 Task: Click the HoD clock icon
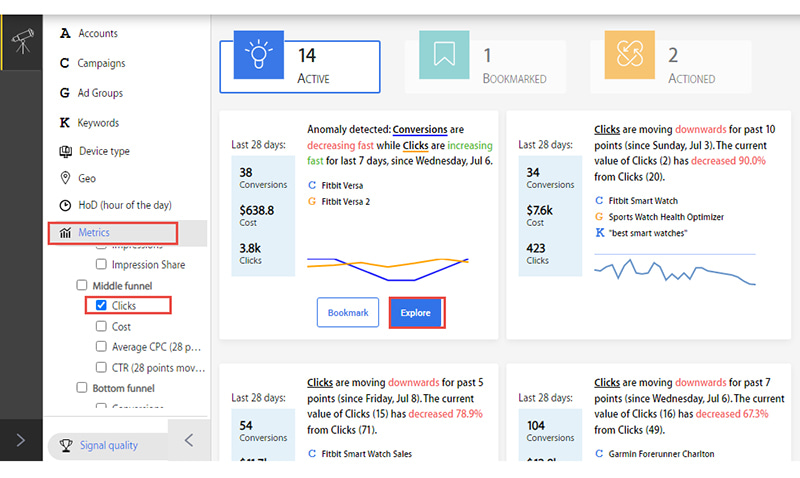(x=65, y=205)
